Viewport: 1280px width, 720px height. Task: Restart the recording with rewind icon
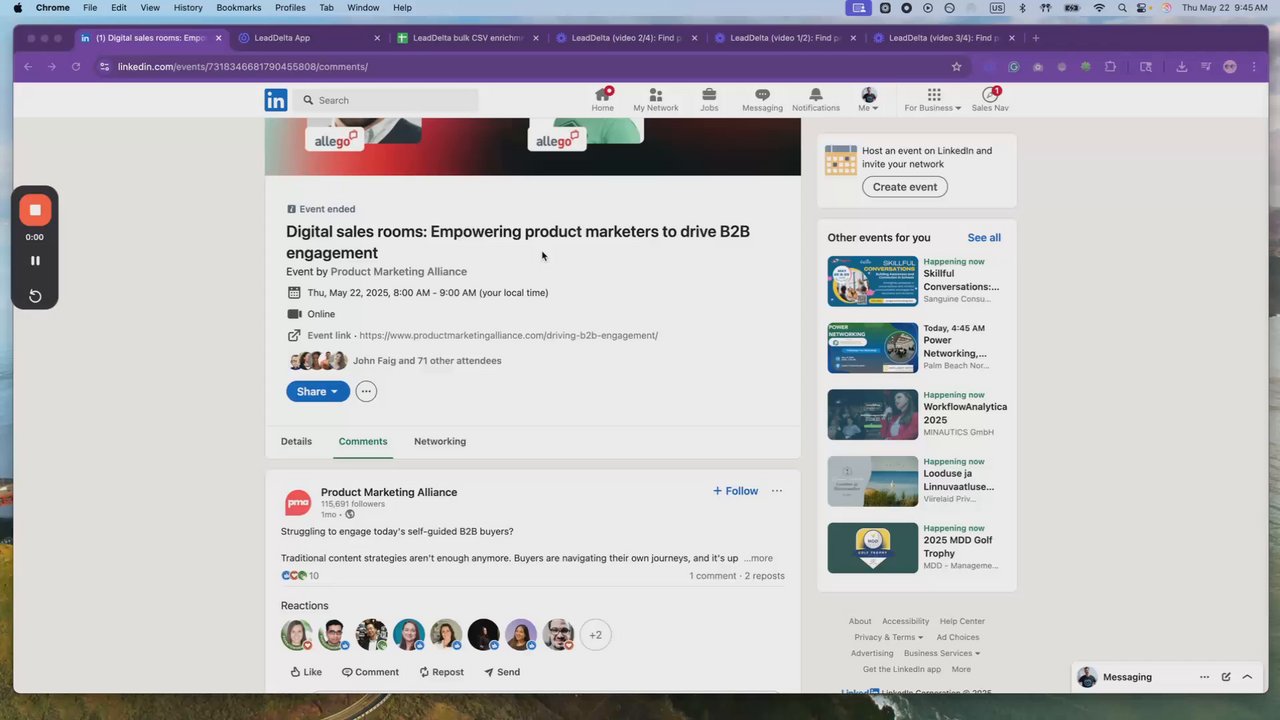click(35, 296)
